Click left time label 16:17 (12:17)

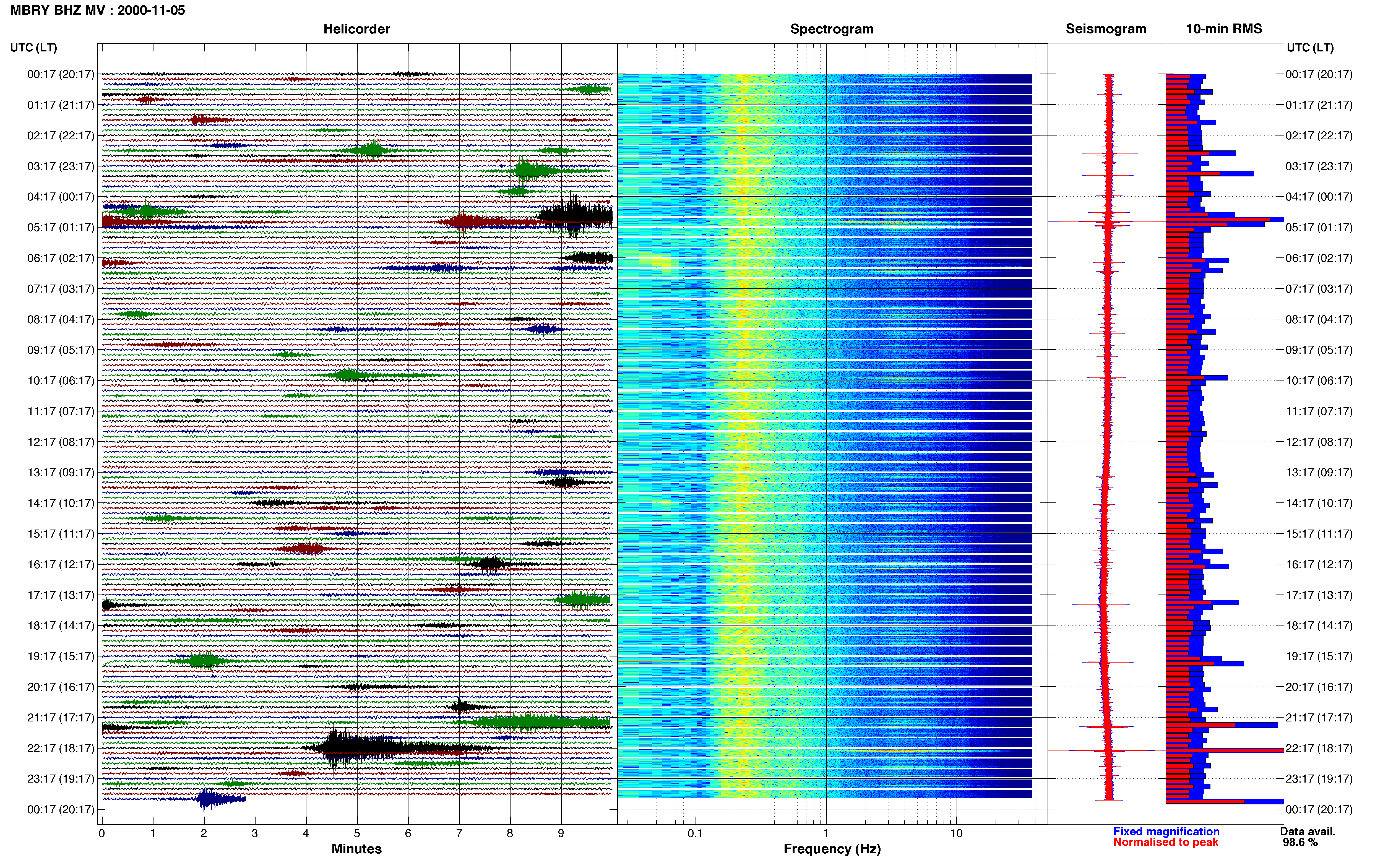click(x=60, y=564)
